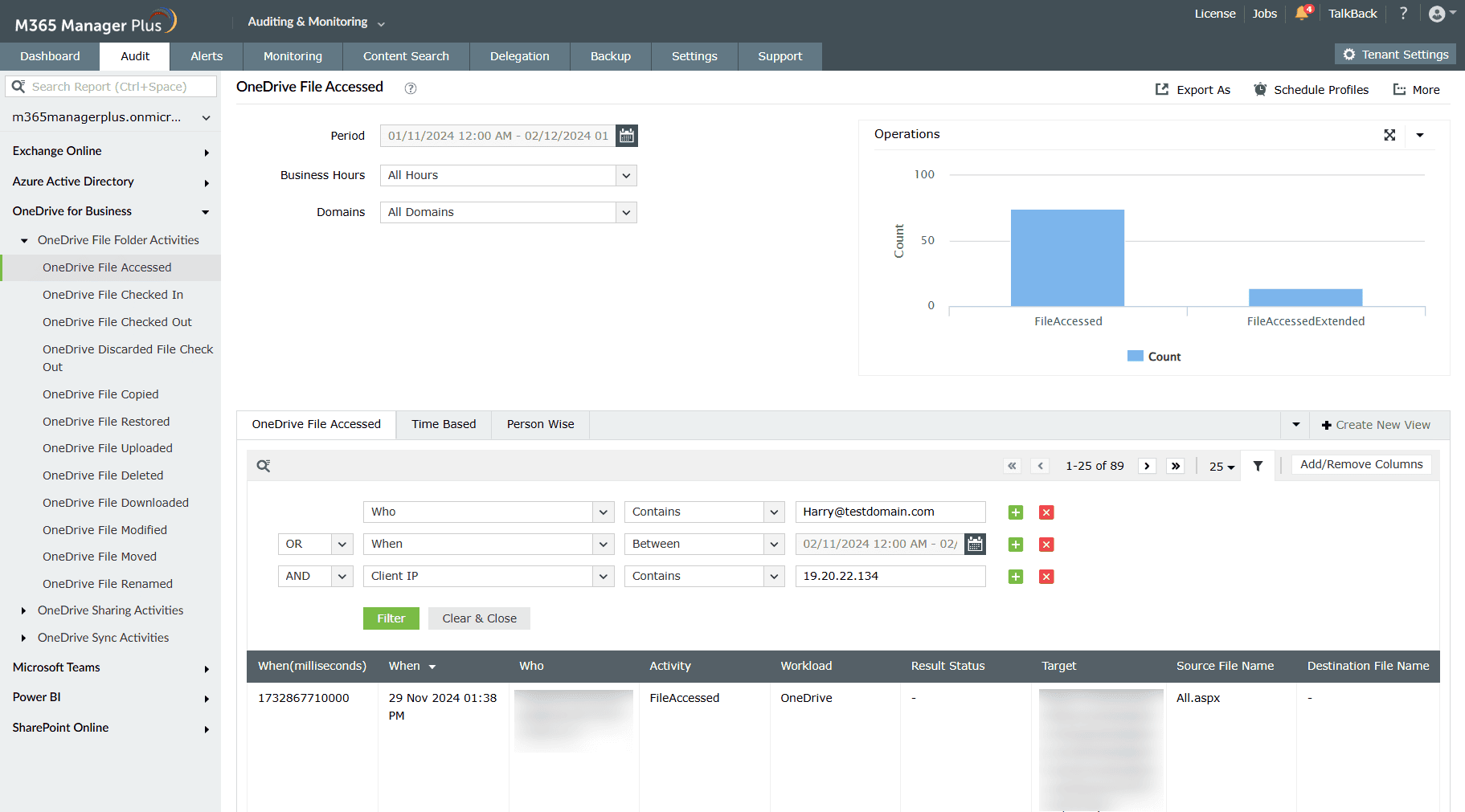Click the Search Report input field
This screenshot has width=1465, height=812.
click(111, 86)
